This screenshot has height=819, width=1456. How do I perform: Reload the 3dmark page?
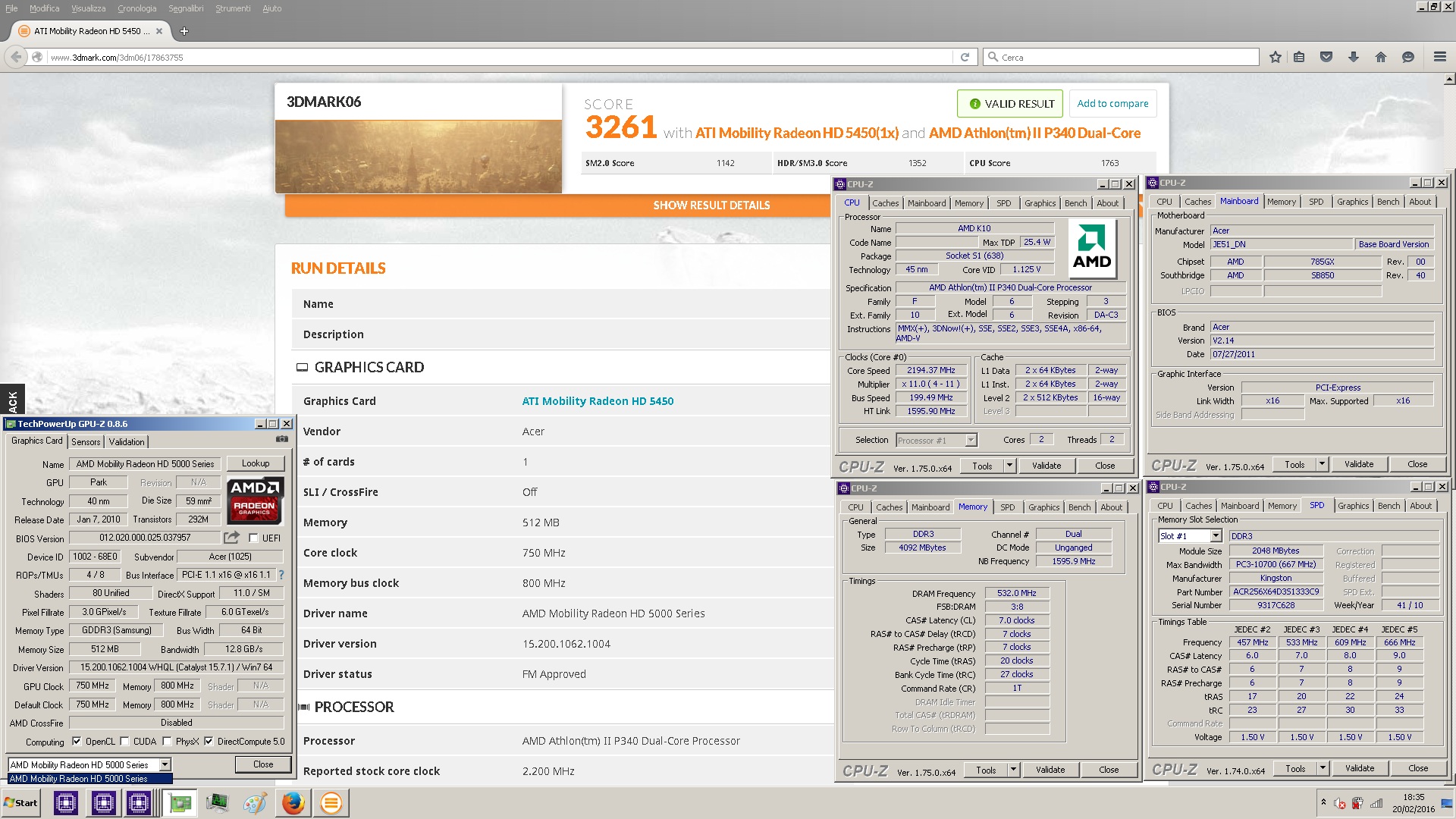(965, 57)
